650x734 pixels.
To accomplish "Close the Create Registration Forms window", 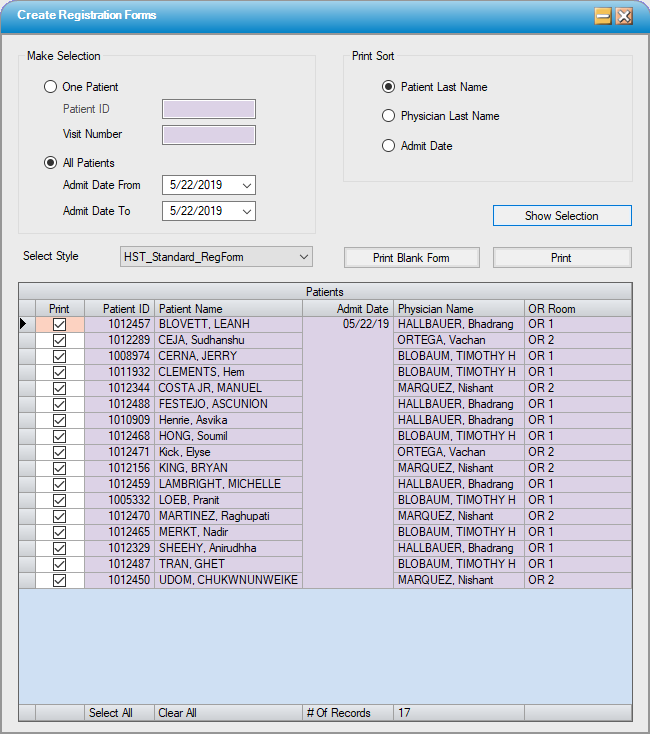I will pyautogui.click(x=624, y=16).
